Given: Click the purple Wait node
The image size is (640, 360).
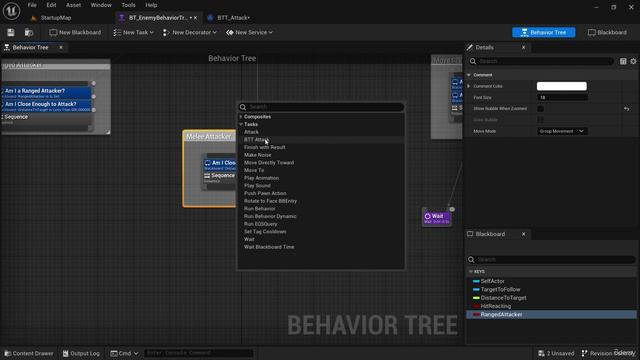Looking at the screenshot, I should 436,218.
